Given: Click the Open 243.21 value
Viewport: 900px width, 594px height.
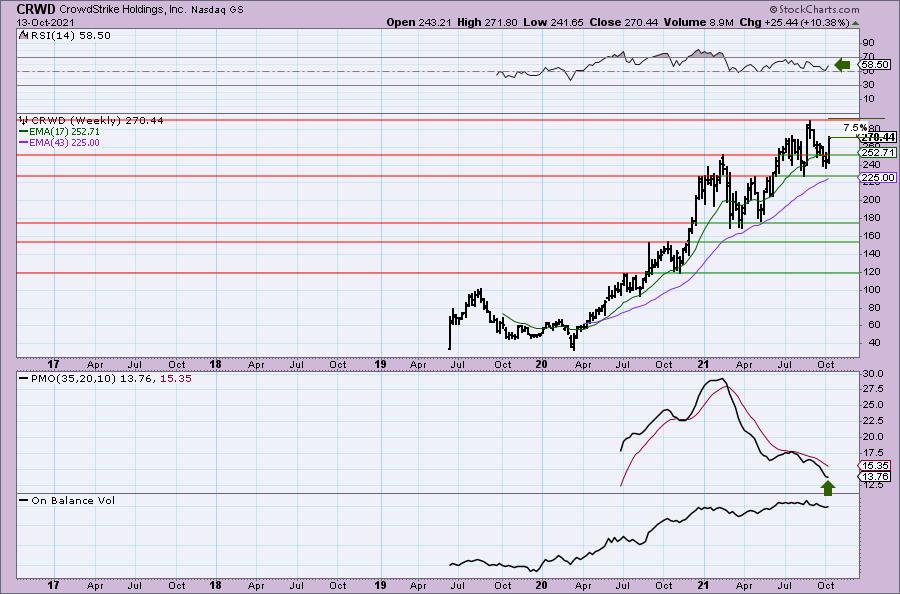Looking at the screenshot, I should [x=419, y=22].
